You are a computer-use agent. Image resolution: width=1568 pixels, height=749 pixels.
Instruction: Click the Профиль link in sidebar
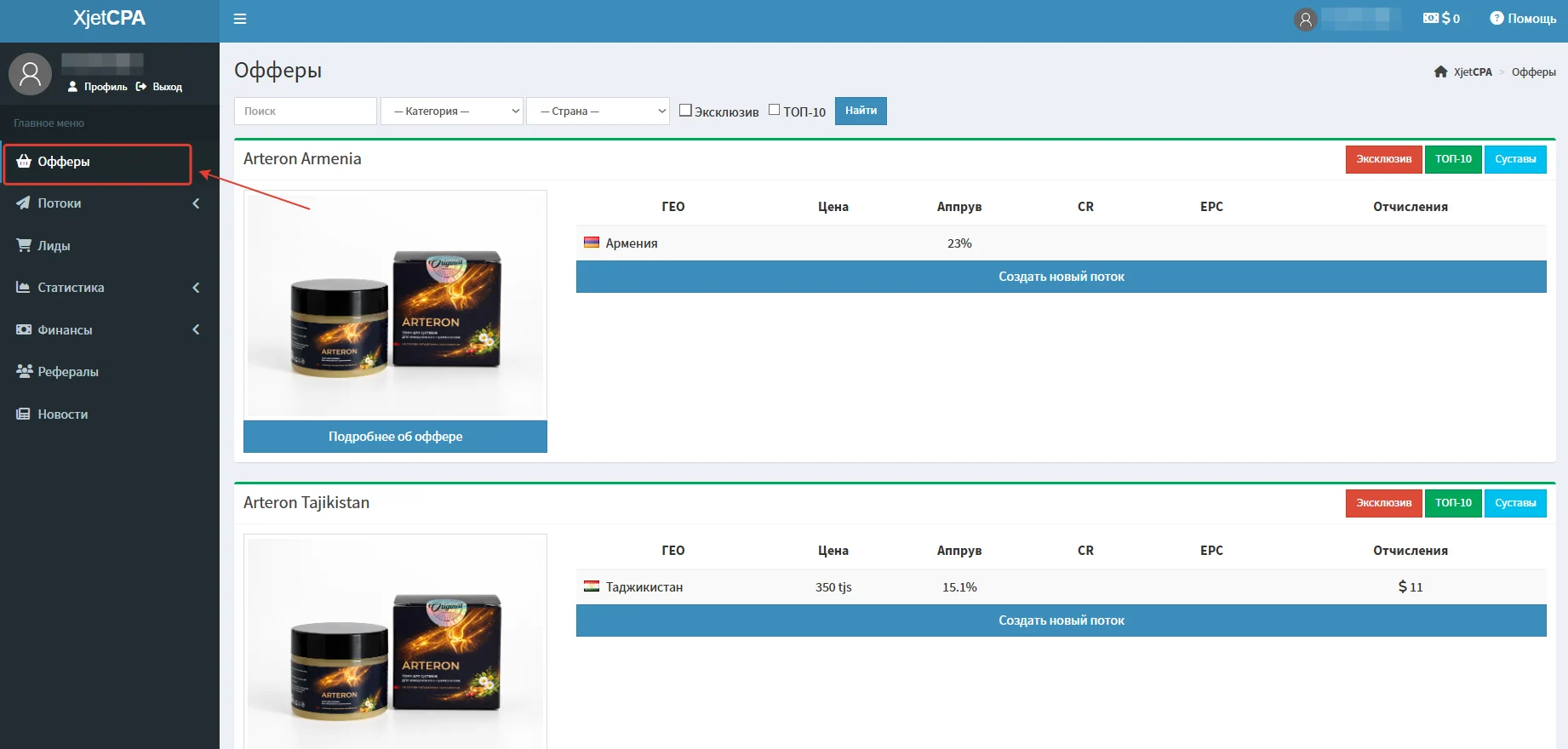tap(98, 87)
